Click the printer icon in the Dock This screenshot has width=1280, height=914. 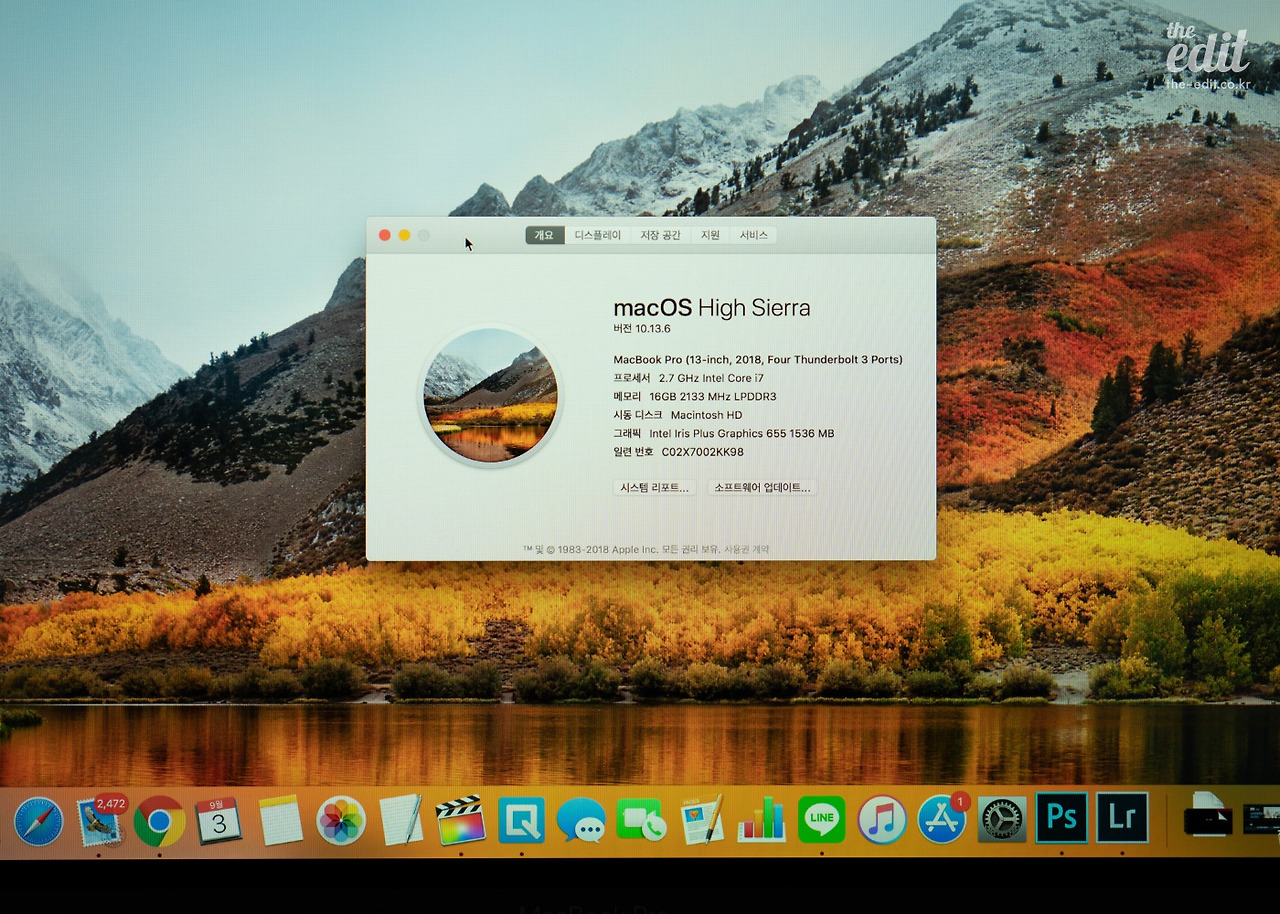click(x=1207, y=815)
